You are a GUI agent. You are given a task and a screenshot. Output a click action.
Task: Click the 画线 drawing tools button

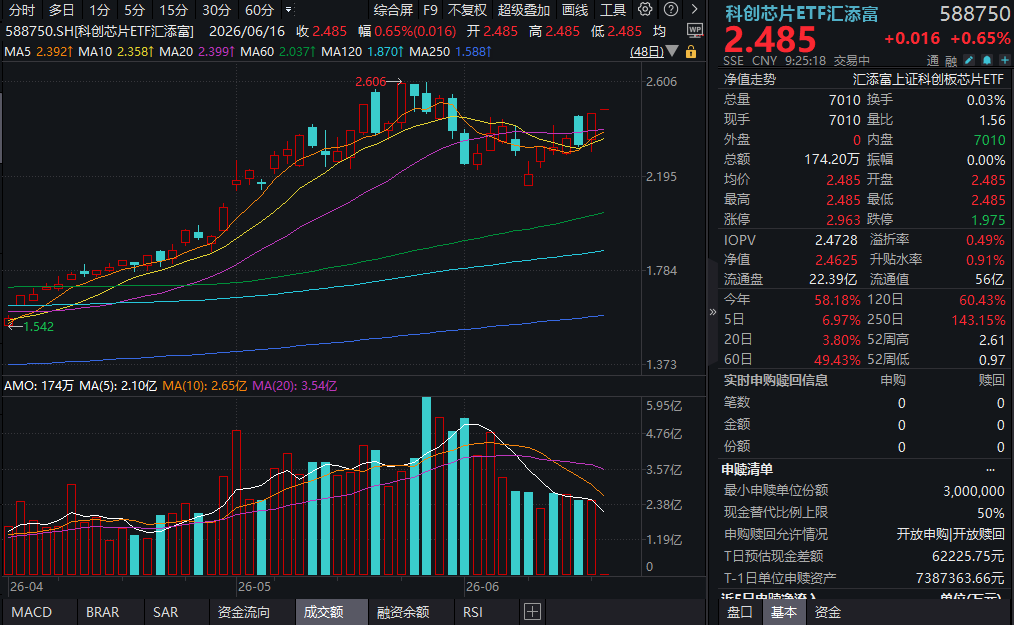pyautogui.click(x=575, y=10)
